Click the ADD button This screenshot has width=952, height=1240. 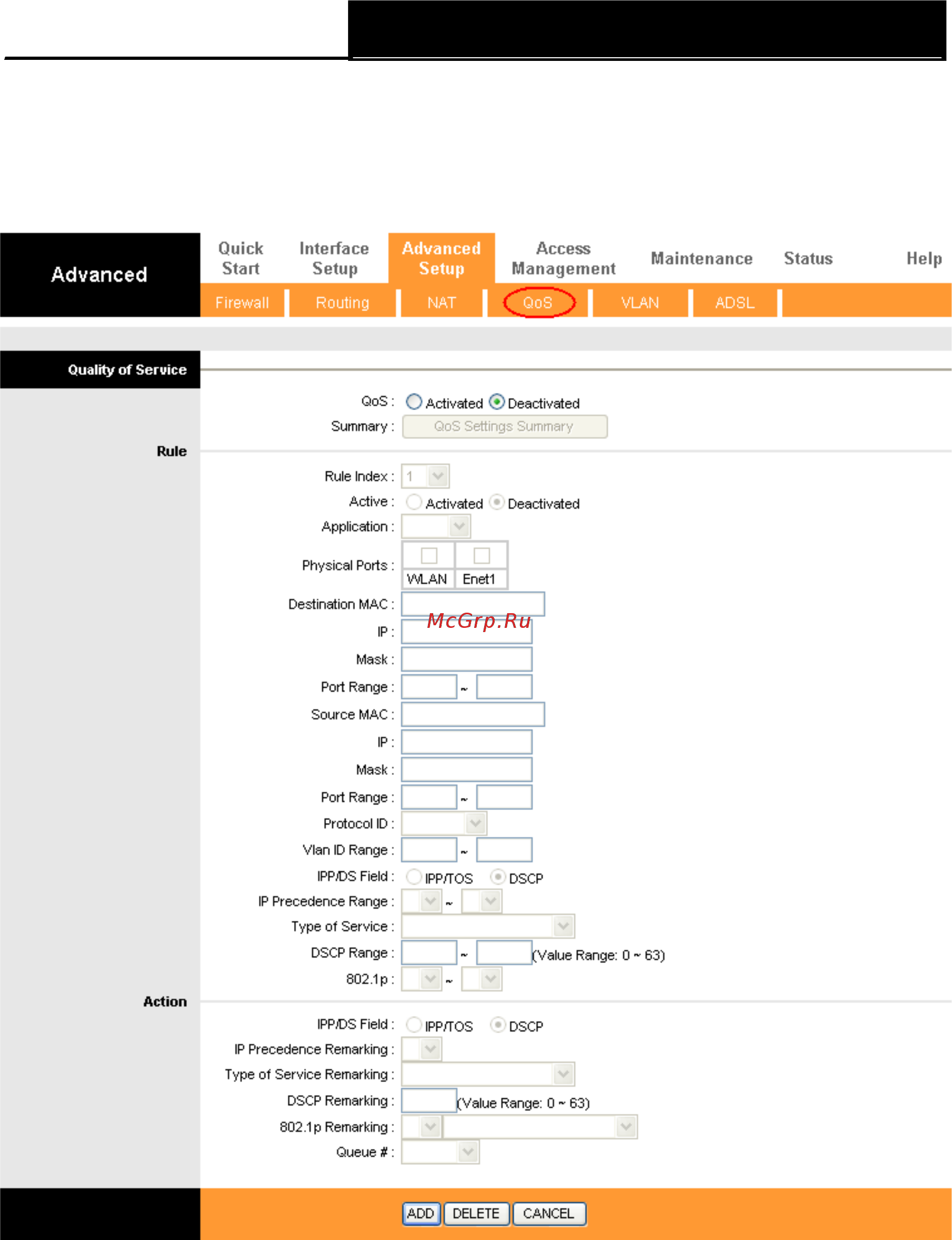point(421,1213)
